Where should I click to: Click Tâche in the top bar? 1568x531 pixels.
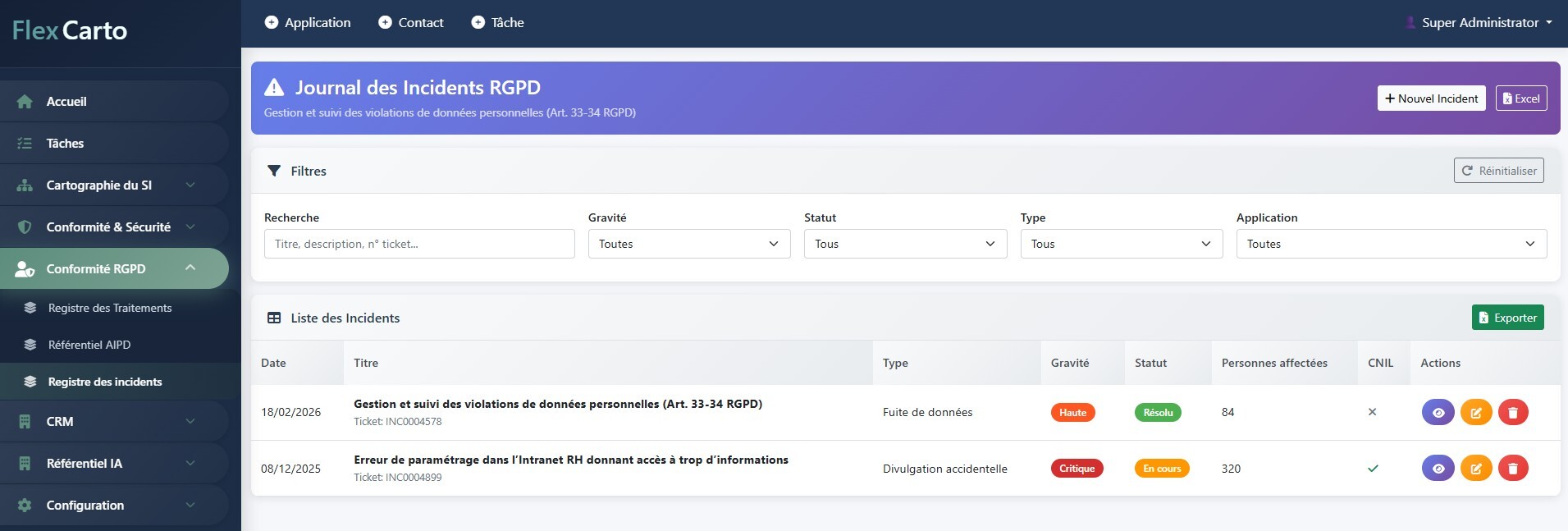click(x=498, y=23)
